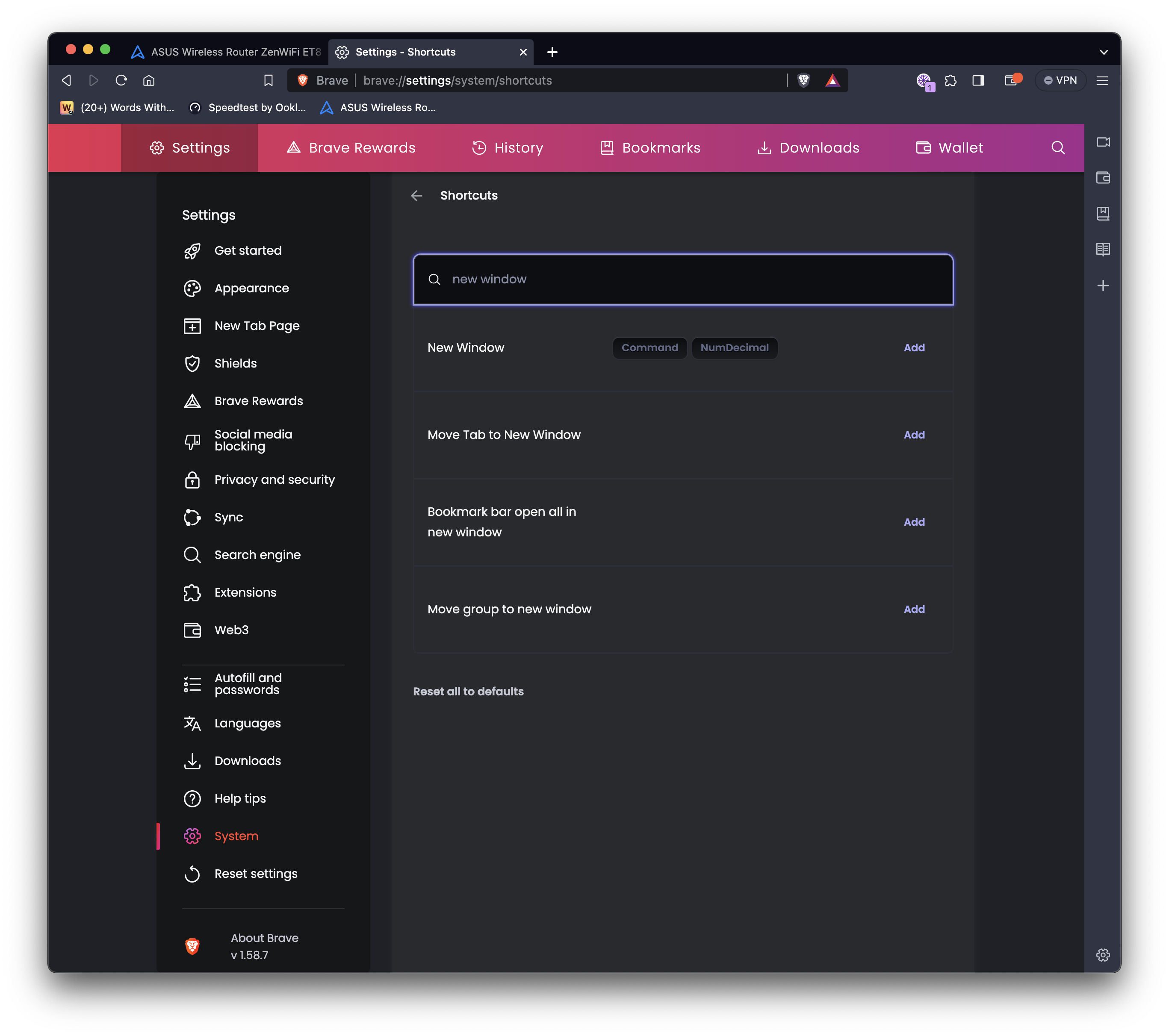Open Reading List icon in right sidebar
The image size is (1169, 1036).
(x=1103, y=249)
